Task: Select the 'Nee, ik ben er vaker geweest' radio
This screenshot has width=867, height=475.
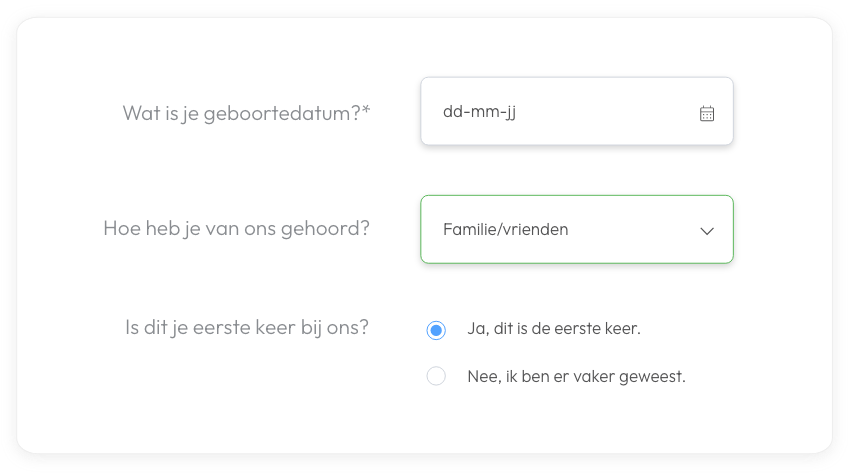Action: pyautogui.click(x=435, y=377)
